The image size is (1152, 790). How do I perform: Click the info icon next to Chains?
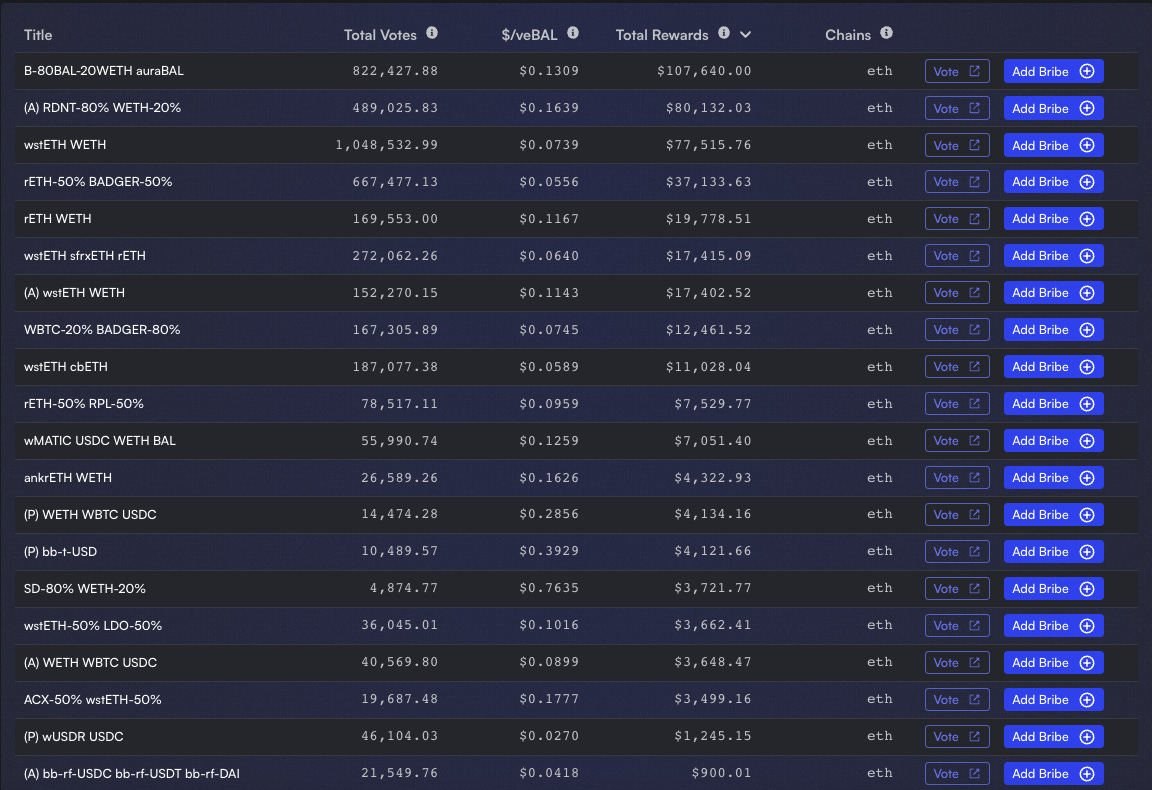coord(886,33)
